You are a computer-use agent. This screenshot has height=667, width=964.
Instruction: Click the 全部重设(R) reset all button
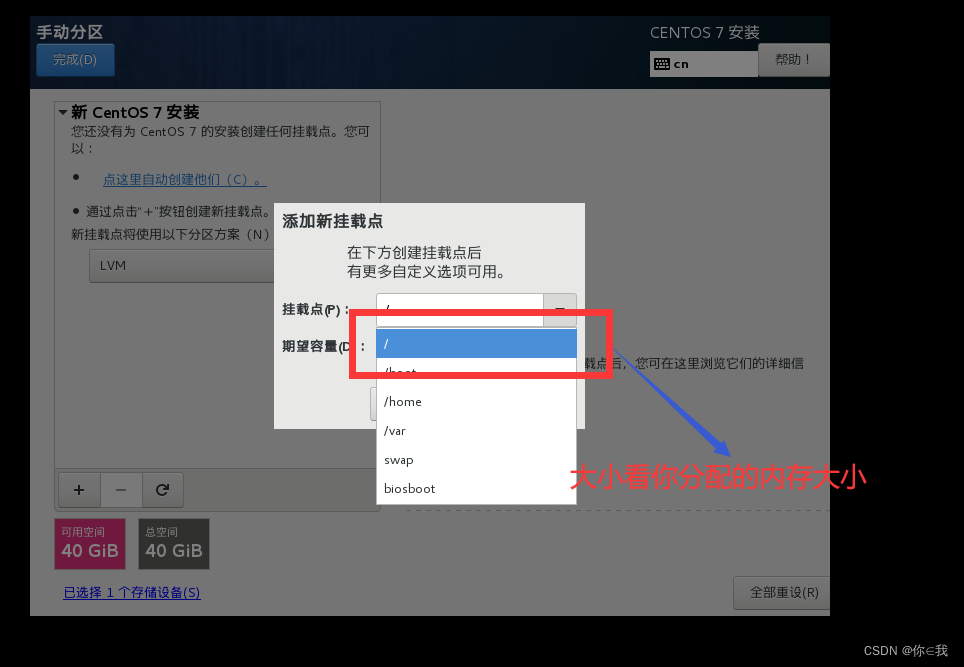coord(782,593)
